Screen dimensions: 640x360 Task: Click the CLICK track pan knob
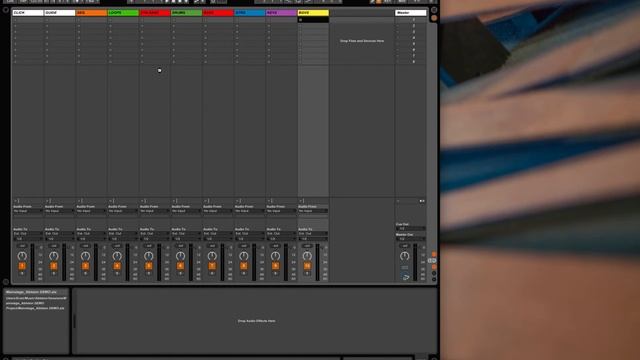[22, 256]
